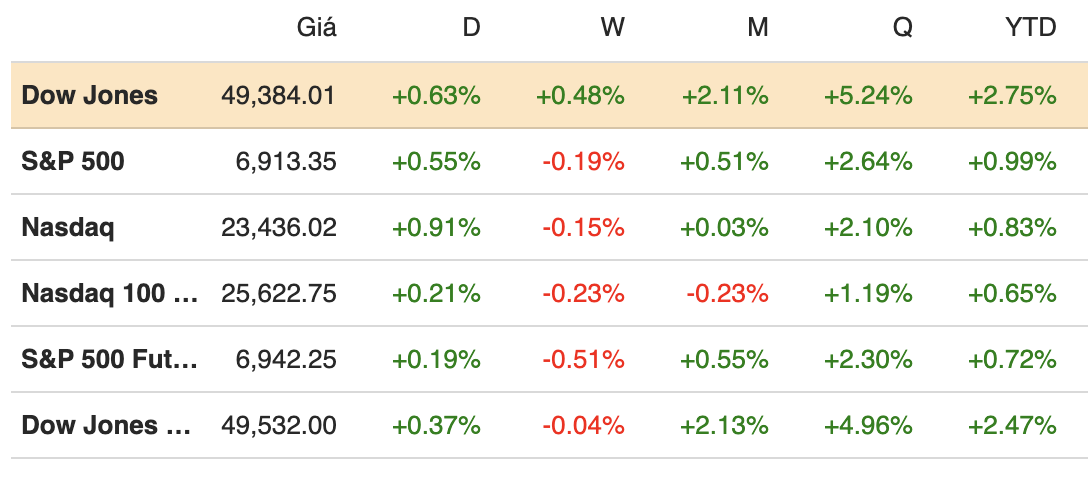Click the YTD column header
Screen dimensions: 1088x478
pyautogui.click(x=1030, y=28)
